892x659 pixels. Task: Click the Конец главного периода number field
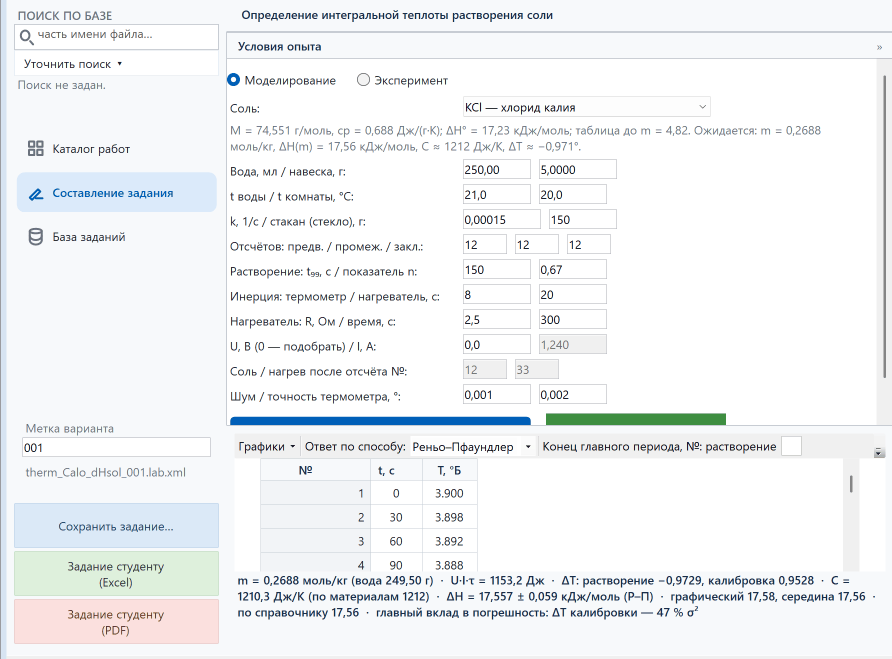(791, 446)
